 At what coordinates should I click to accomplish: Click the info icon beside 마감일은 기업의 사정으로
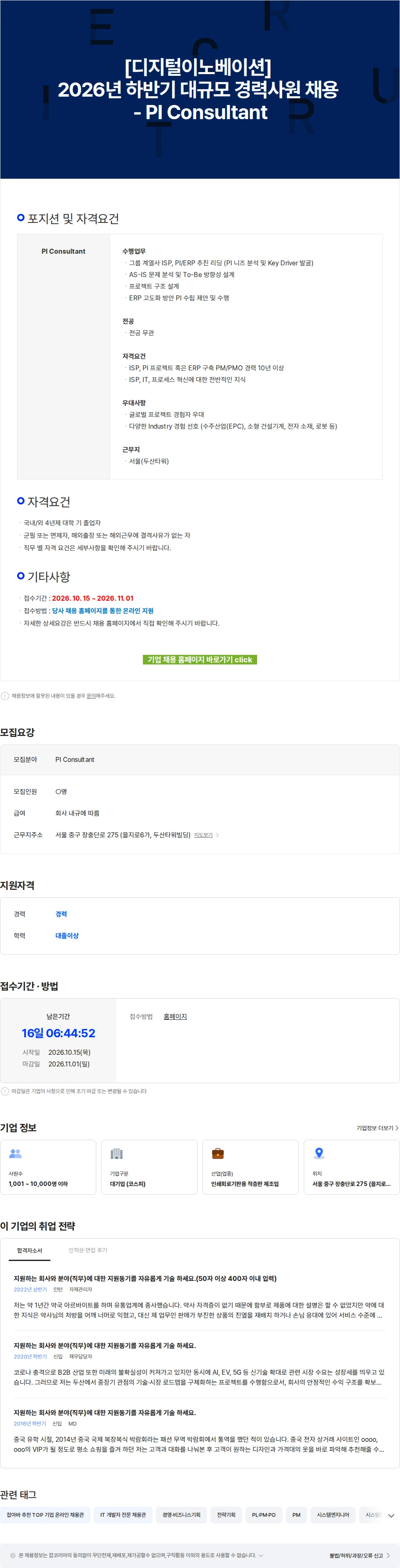coord(5,1091)
